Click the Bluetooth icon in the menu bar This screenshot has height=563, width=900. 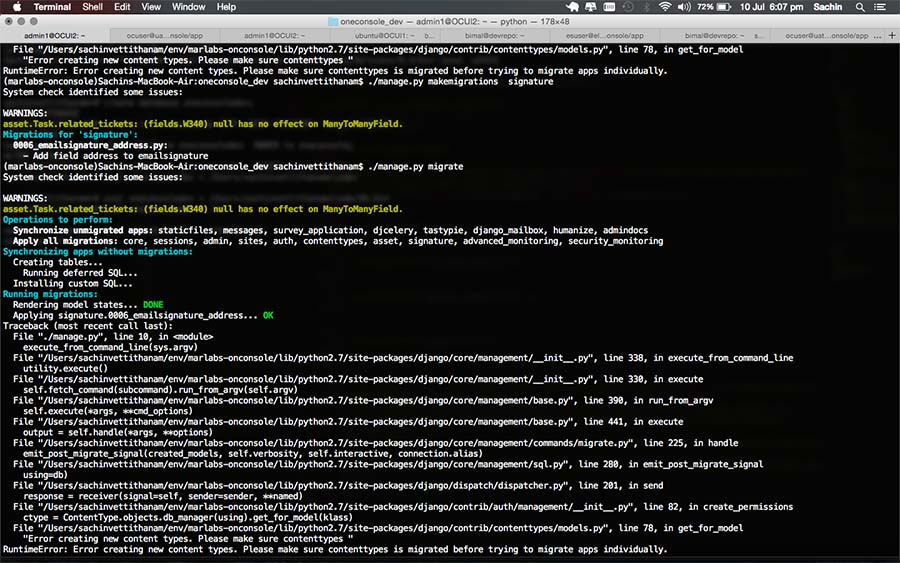pyautogui.click(x=645, y=7)
